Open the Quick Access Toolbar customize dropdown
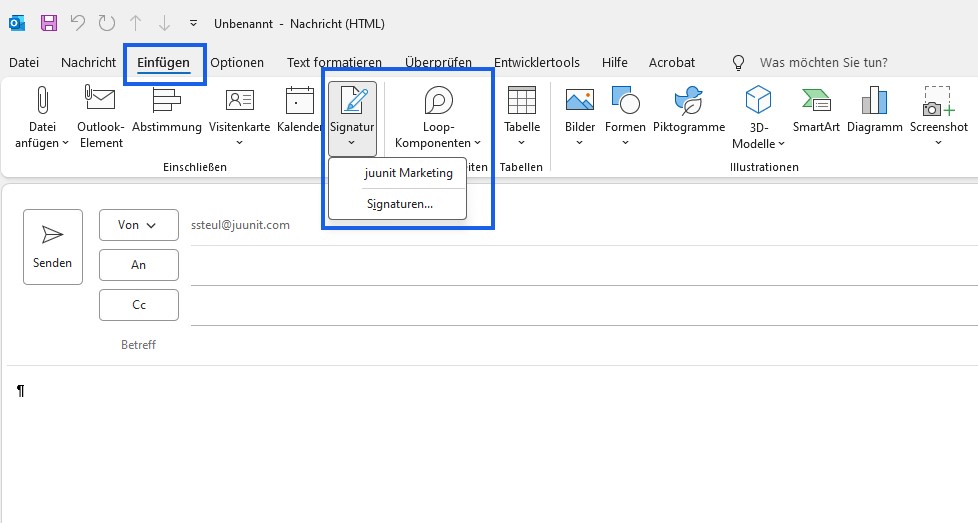This screenshot has width=978, height=523. pyautogui.click(x=193, y=24)
